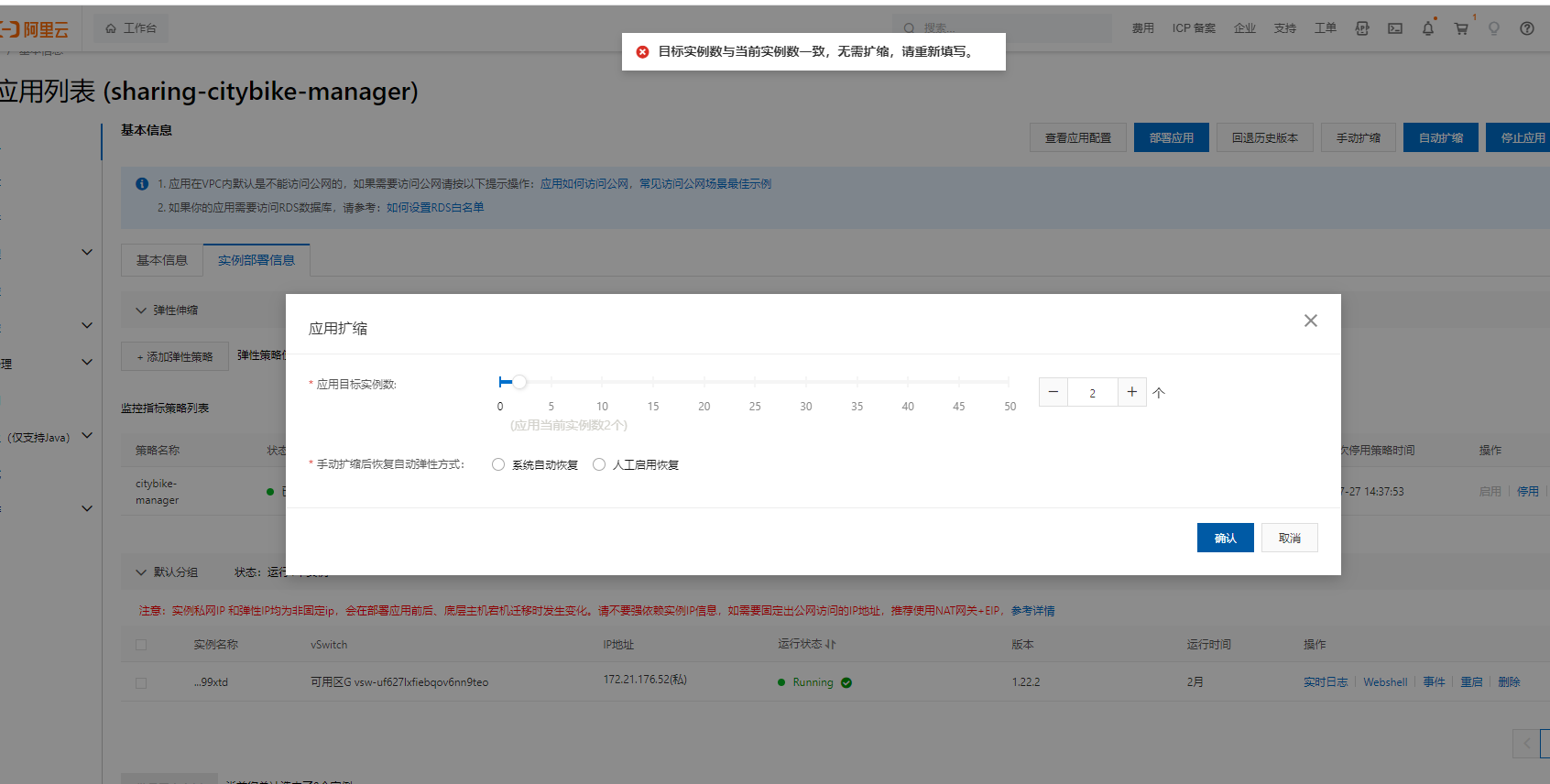Open 应用如何访问公网 link

(x=585, y=184)
